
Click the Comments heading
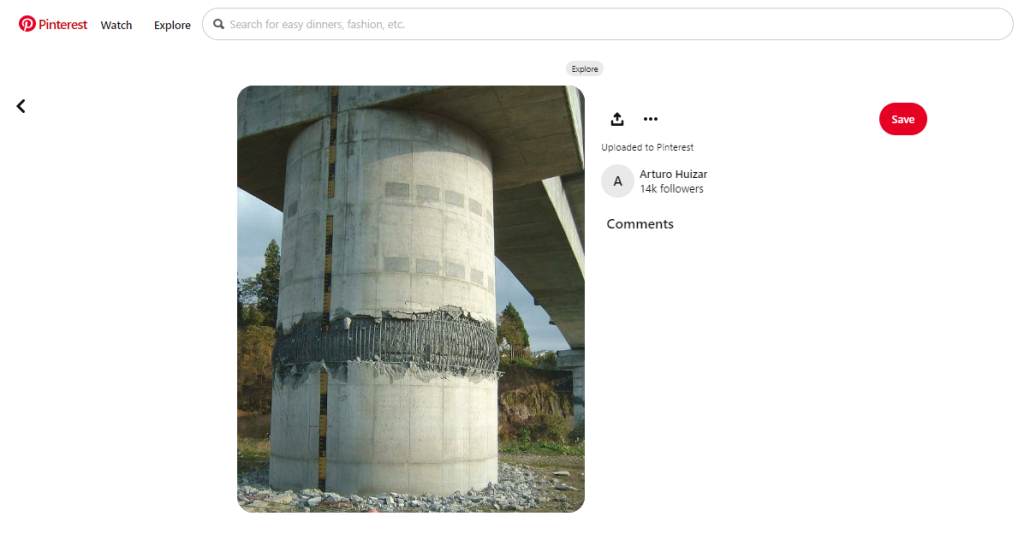tap(640, 224)
